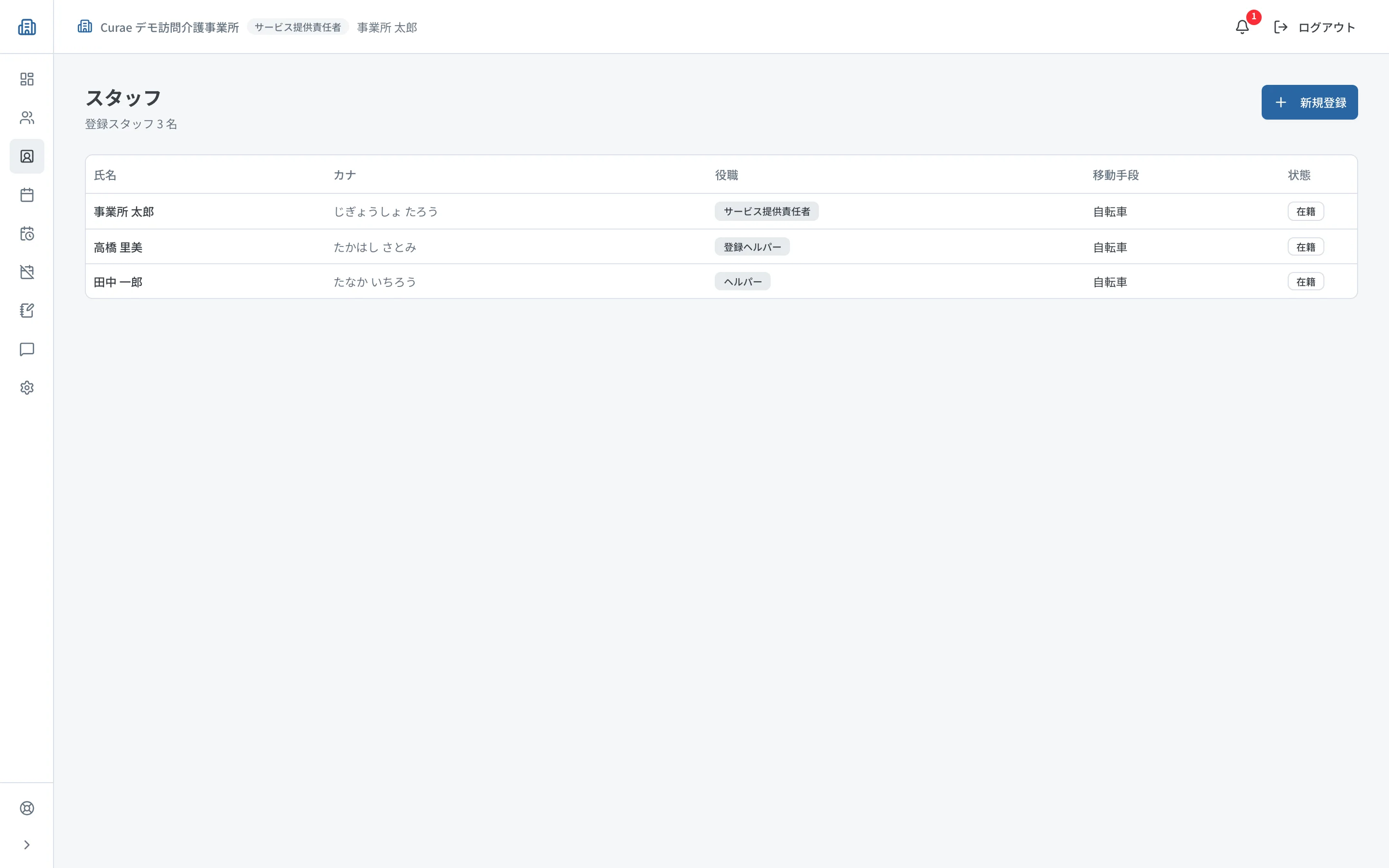Click the Curae building logo in sidebar
This screenshot has width=1389, height=868.
[x=27, y=27]
